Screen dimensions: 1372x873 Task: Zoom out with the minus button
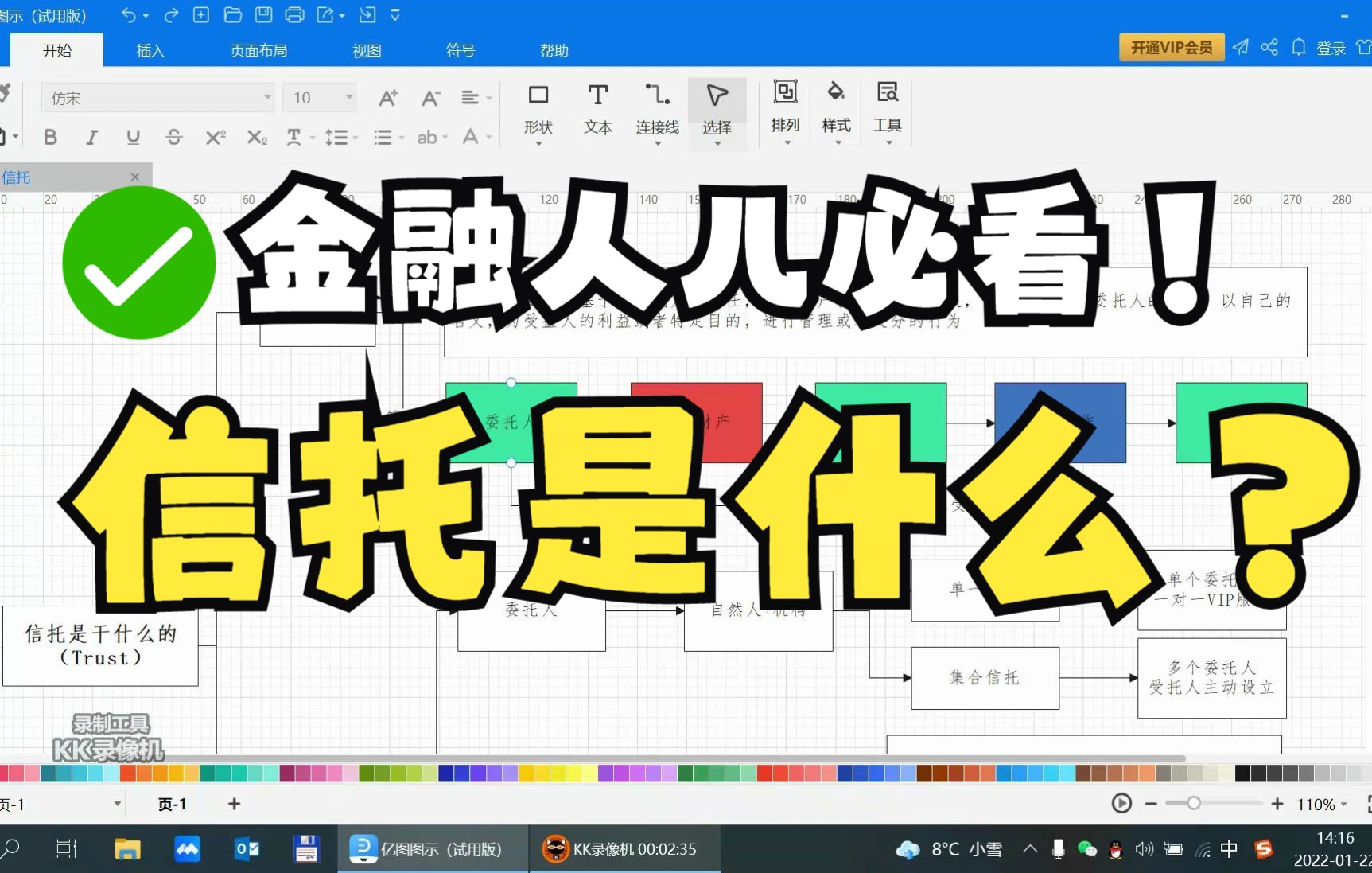[1150, 804]
